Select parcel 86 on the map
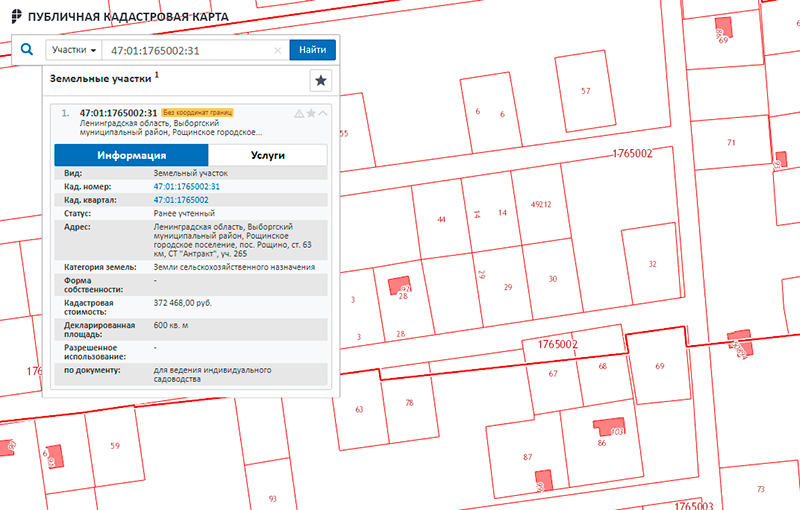 tap(602, 443)
